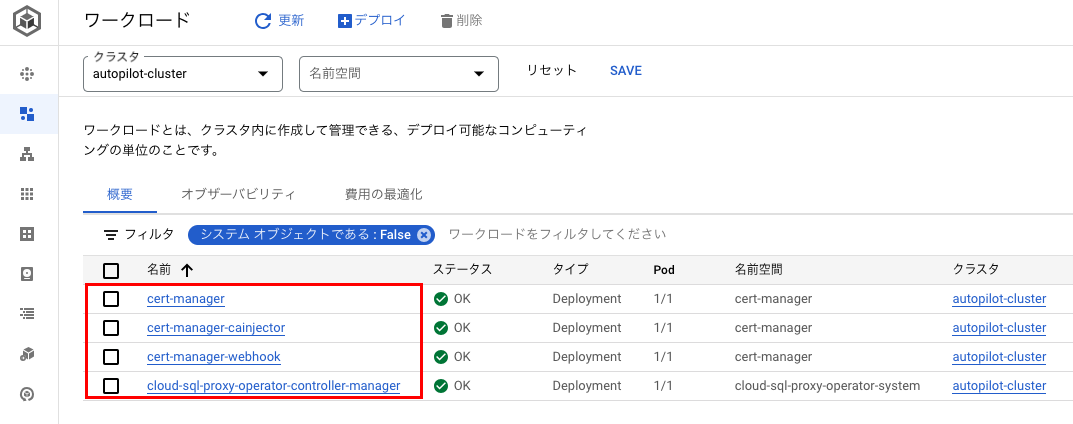The height and width of the screenshot is (424, 1073).
Task: Click the タイプ column header
Action: [570, 269]
